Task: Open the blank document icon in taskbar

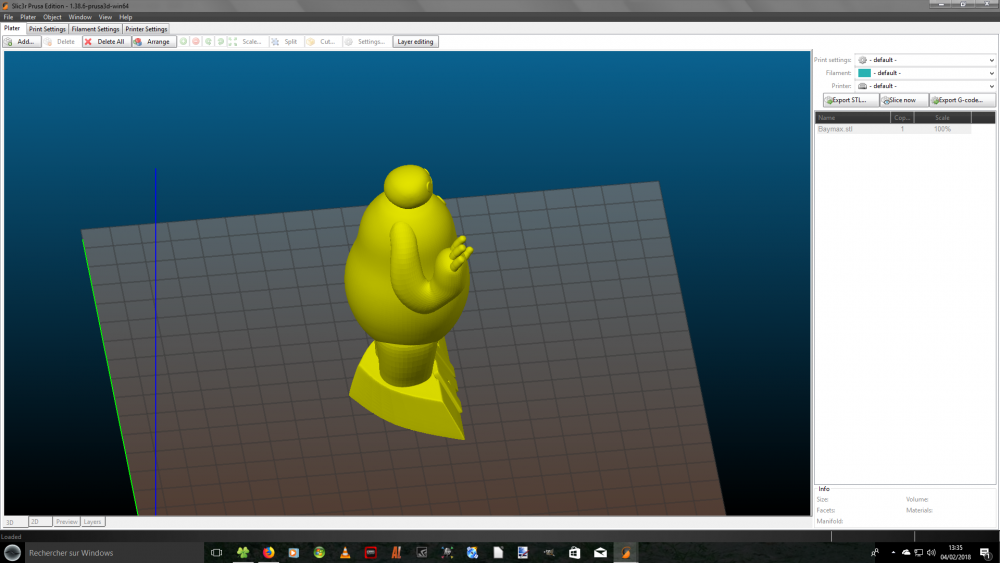Action: click(498, 553)
